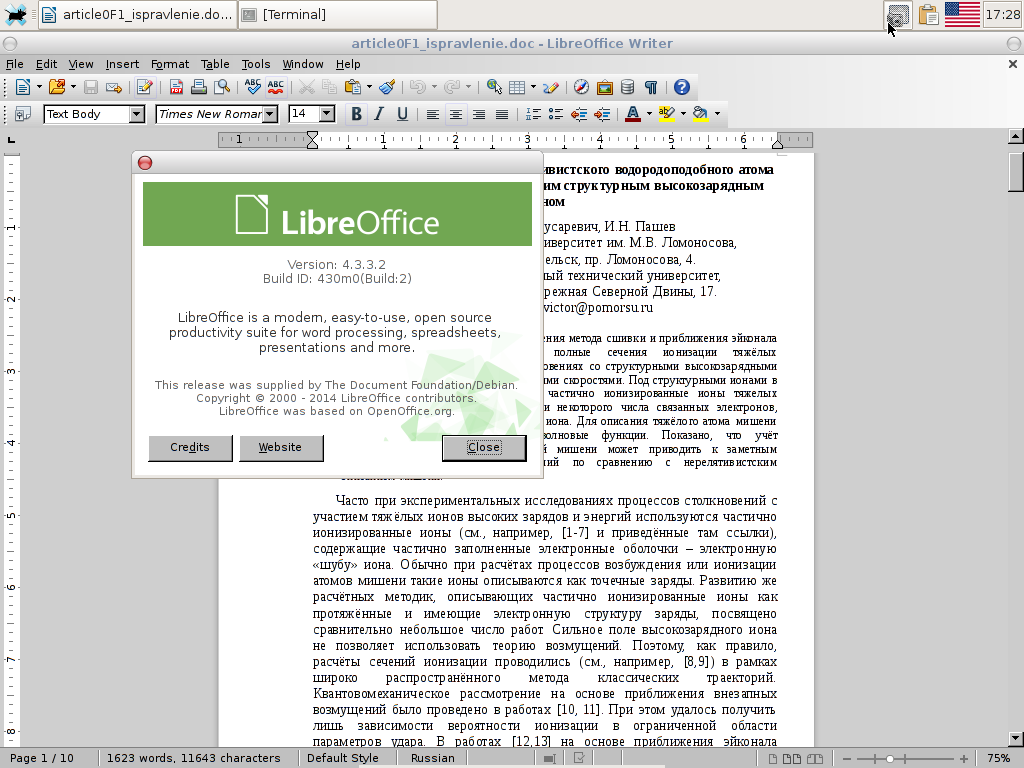Increase paragraph indent
Screen dimensions: 1024x768
[x=602, y=114]
